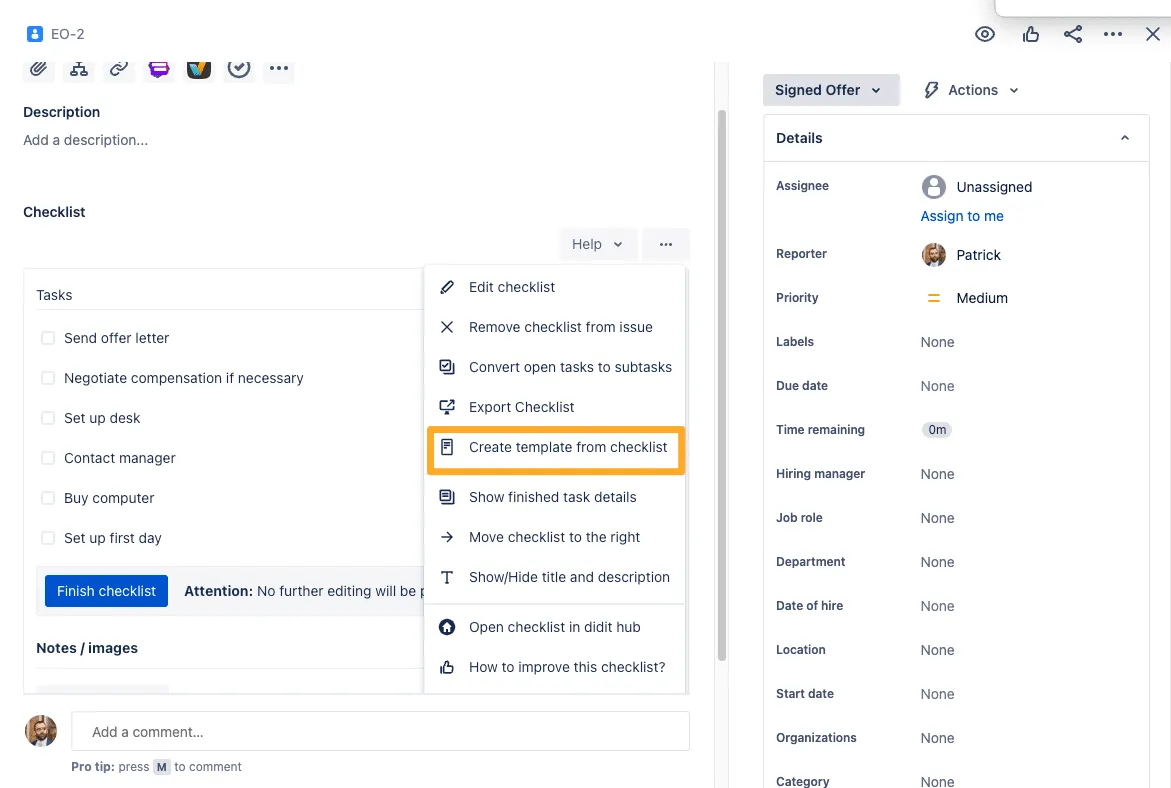
Task: Click the link issue chain icon
Action: (119, 69)
